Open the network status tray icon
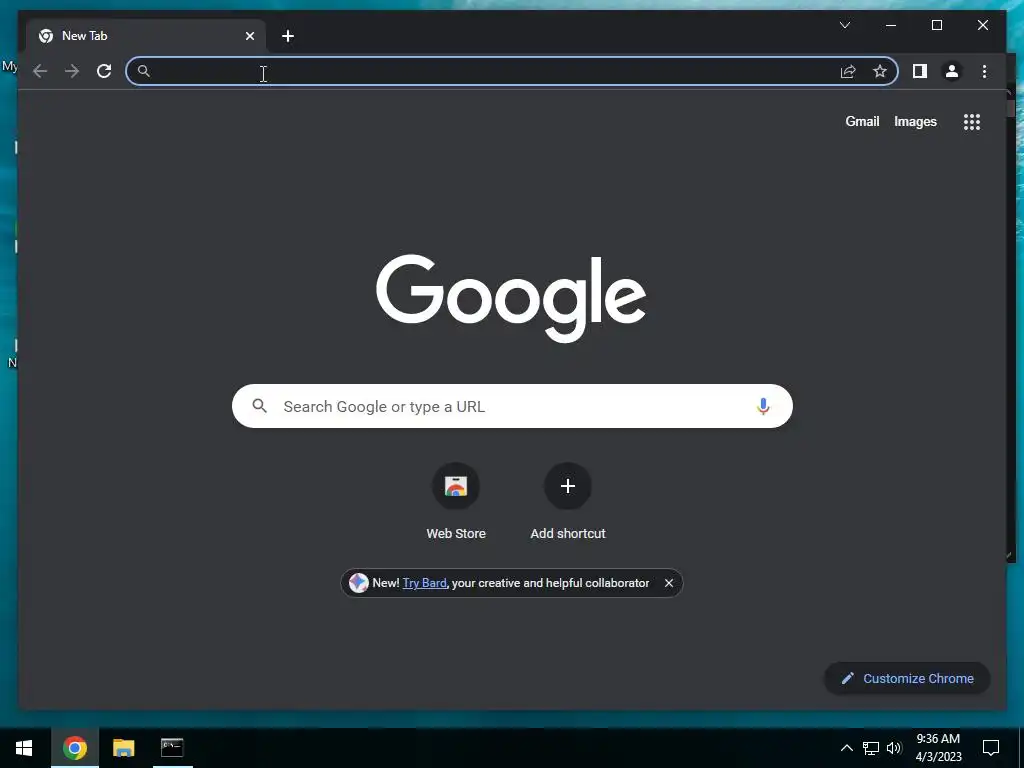The height and width of the screenshot is (768, 1024). point(871,748)
